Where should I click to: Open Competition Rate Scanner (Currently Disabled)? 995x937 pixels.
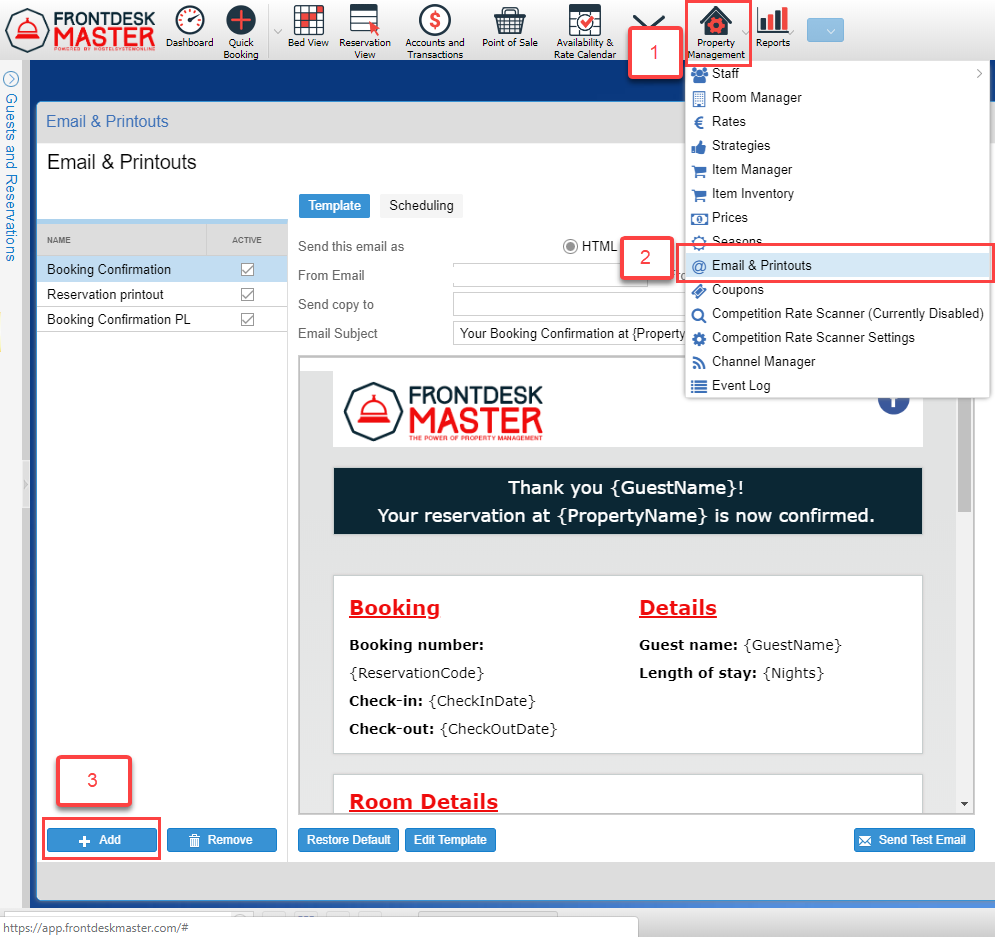pos(837,314)
